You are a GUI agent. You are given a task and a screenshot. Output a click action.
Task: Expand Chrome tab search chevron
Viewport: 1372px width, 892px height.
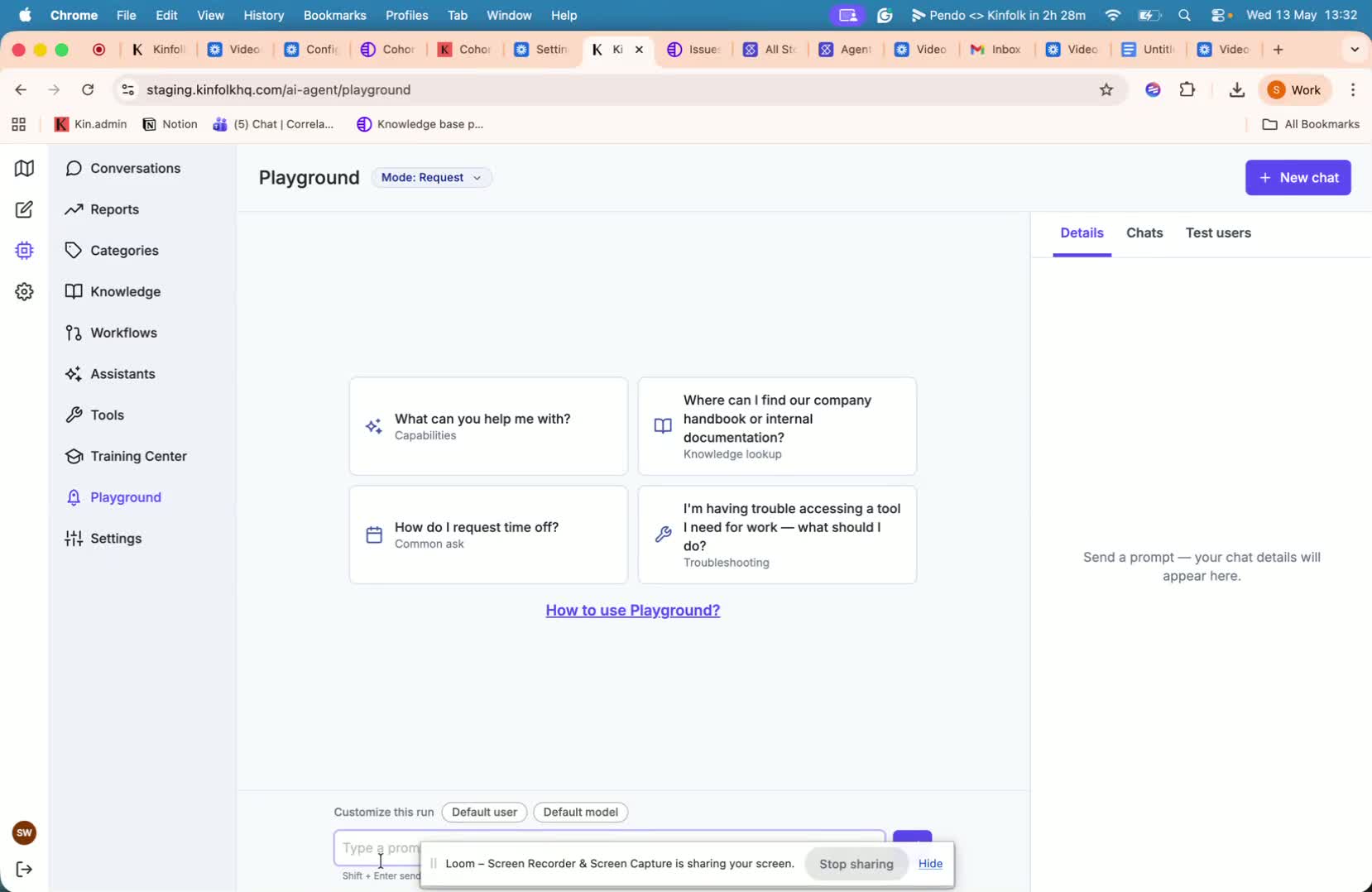pos(1354,50)
